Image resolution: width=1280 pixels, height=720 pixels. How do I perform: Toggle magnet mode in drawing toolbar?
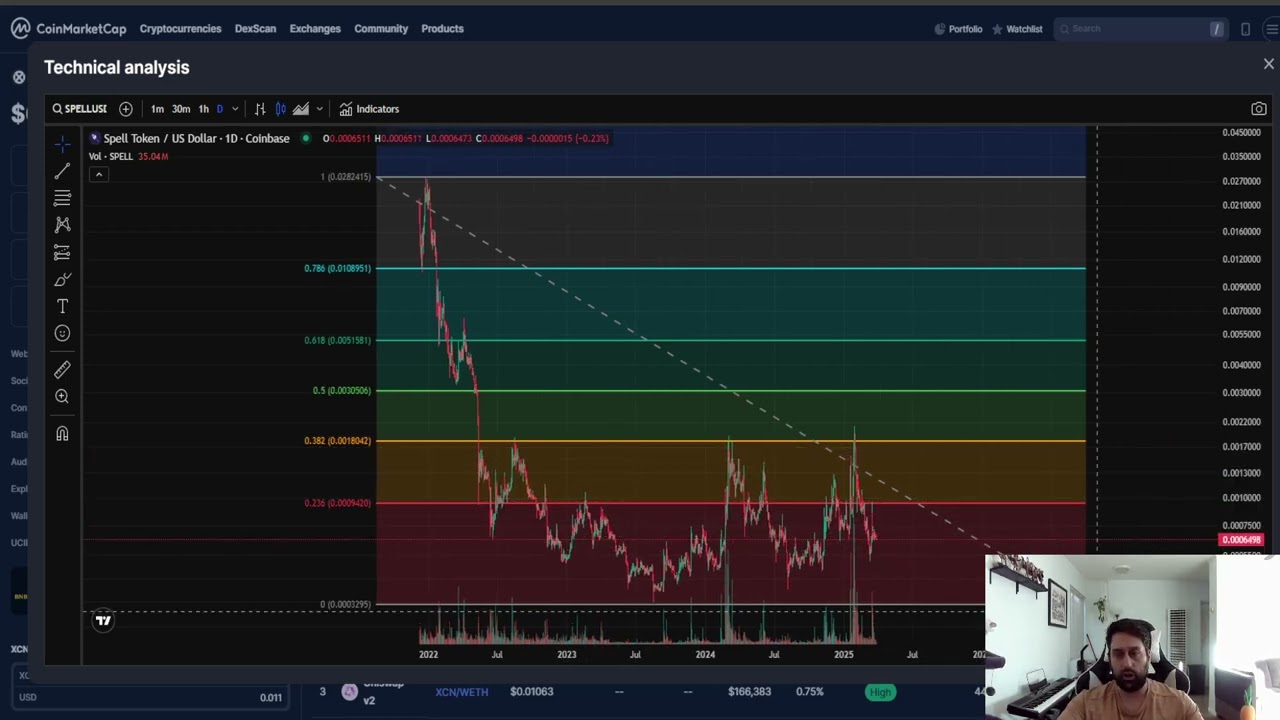tap(62, 433)
